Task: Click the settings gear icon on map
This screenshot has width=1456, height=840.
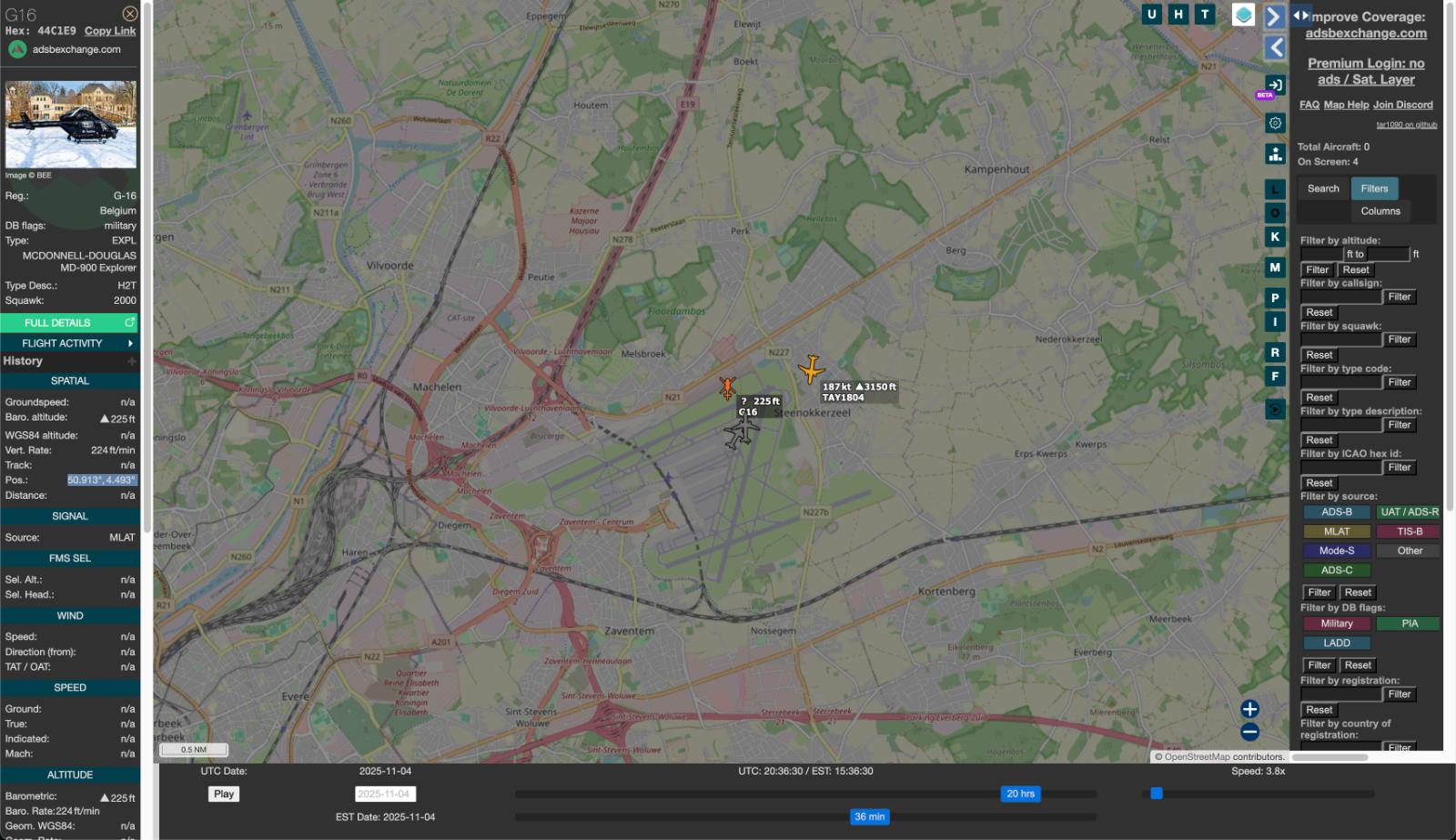Action: tap(1275, 123)
